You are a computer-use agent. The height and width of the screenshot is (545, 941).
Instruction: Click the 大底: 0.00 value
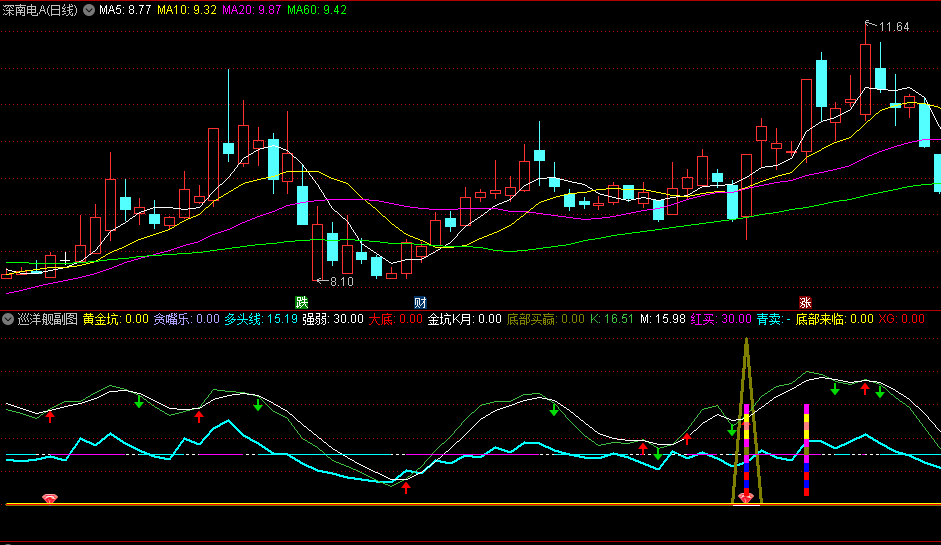(x=395, y=319)
